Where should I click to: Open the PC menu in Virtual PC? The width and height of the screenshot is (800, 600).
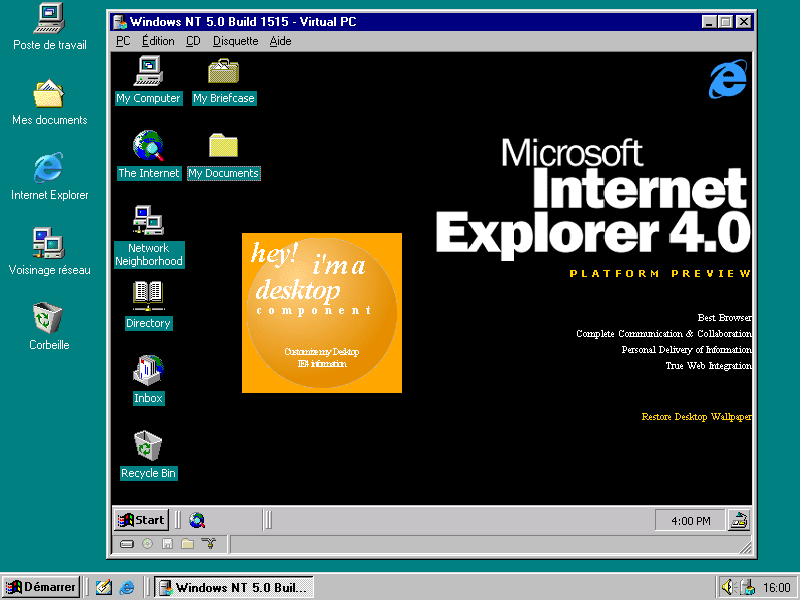point(123,41)
